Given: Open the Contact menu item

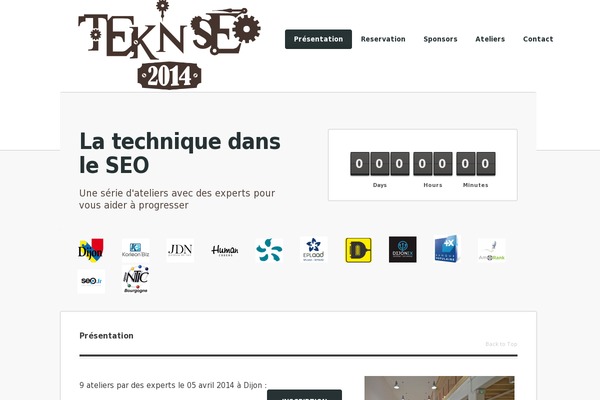Looking at the screenshot, I should [x=538, y=39].
